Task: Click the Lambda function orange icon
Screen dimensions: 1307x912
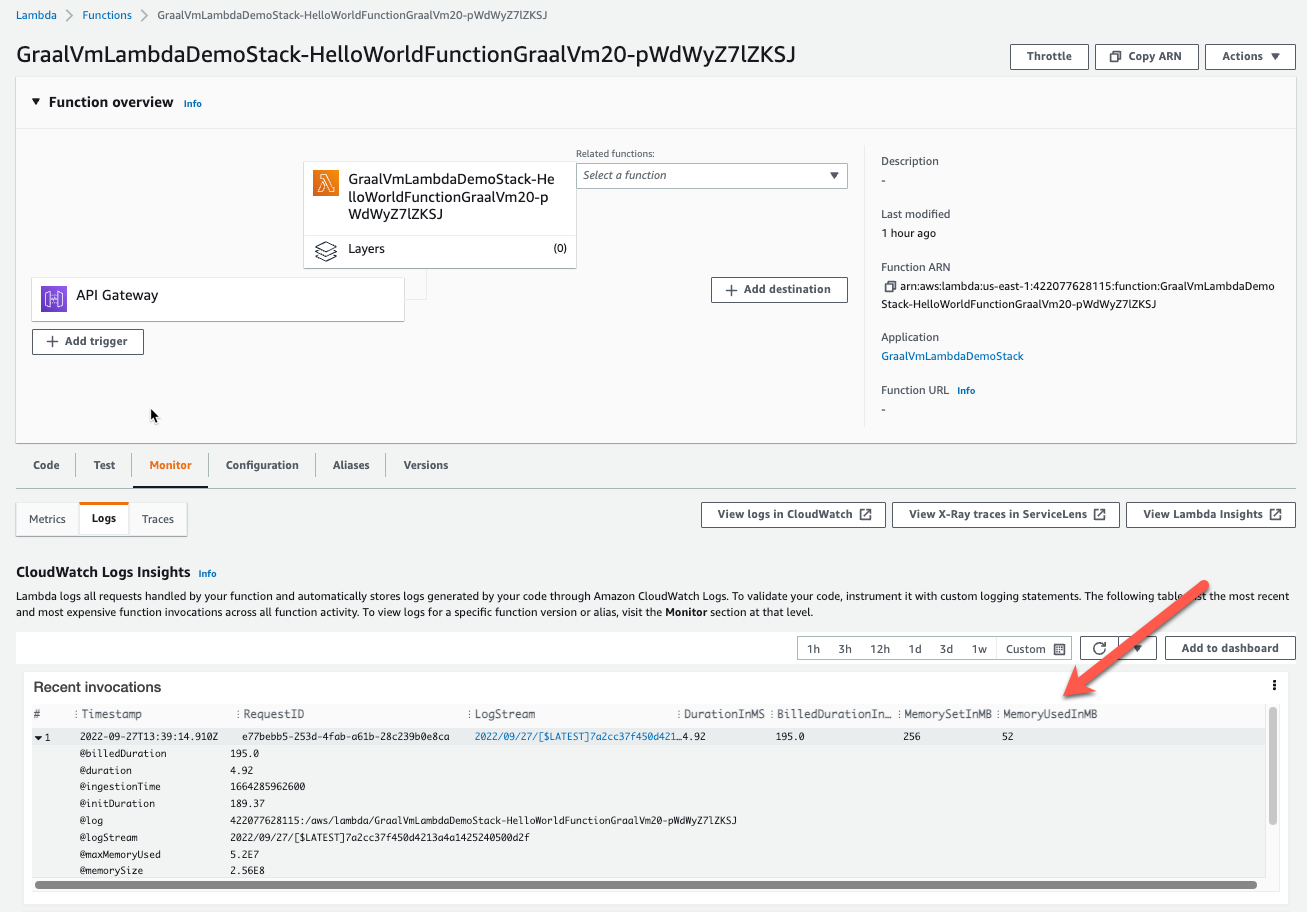Action: coord(326,183)
